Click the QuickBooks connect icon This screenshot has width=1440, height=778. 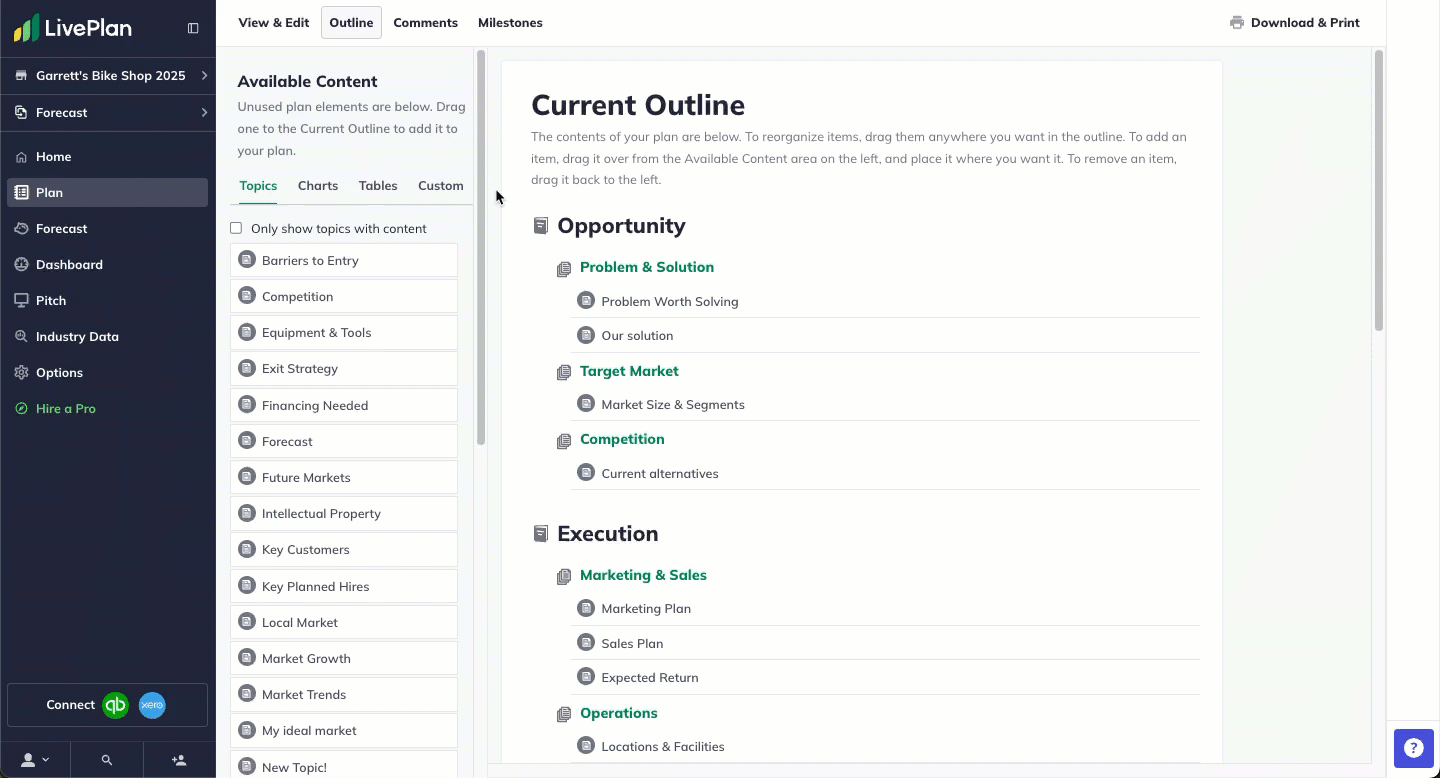[116, 705]
